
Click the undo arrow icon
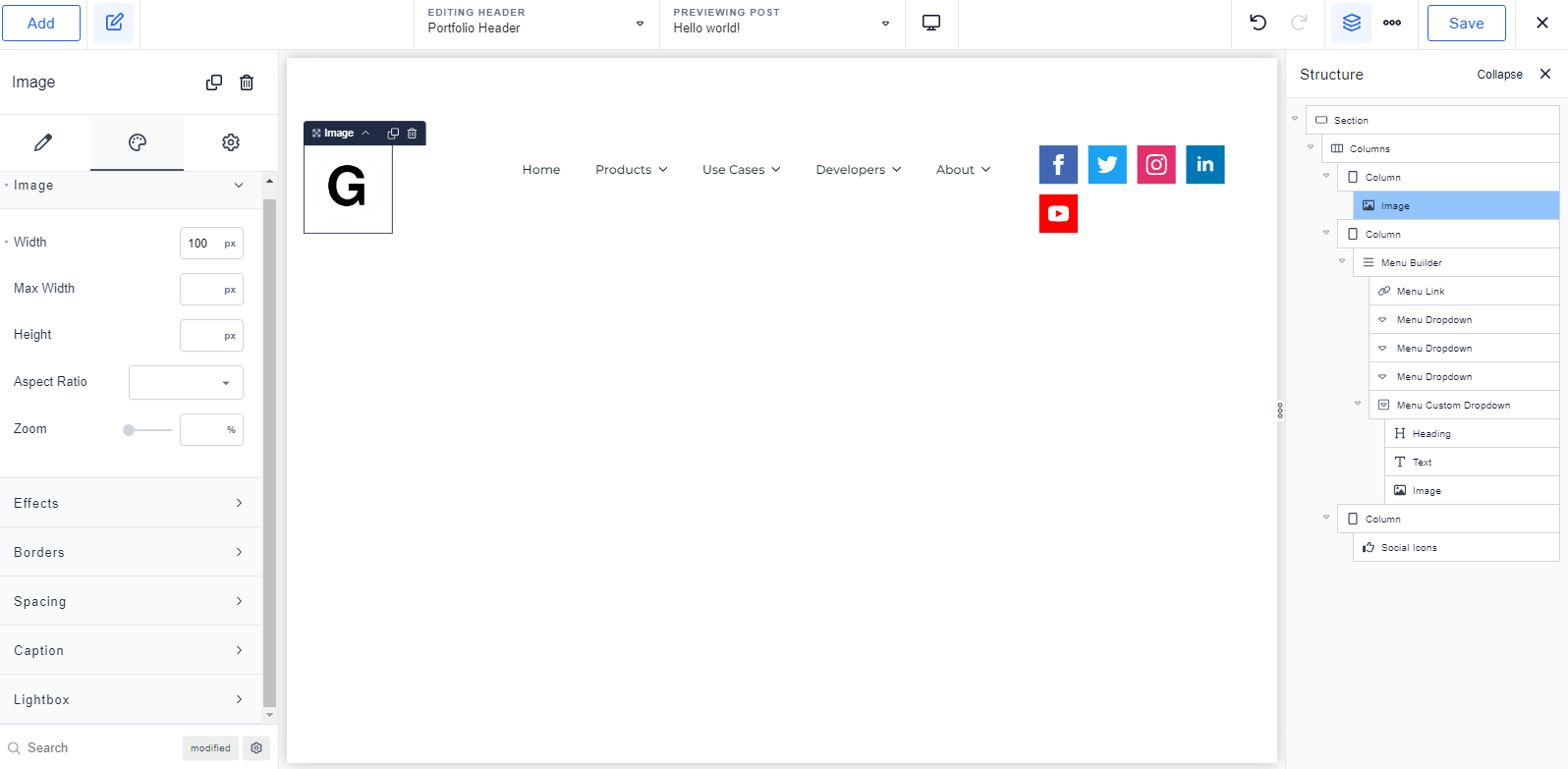pyautogui.click(x=1258, y=23)
